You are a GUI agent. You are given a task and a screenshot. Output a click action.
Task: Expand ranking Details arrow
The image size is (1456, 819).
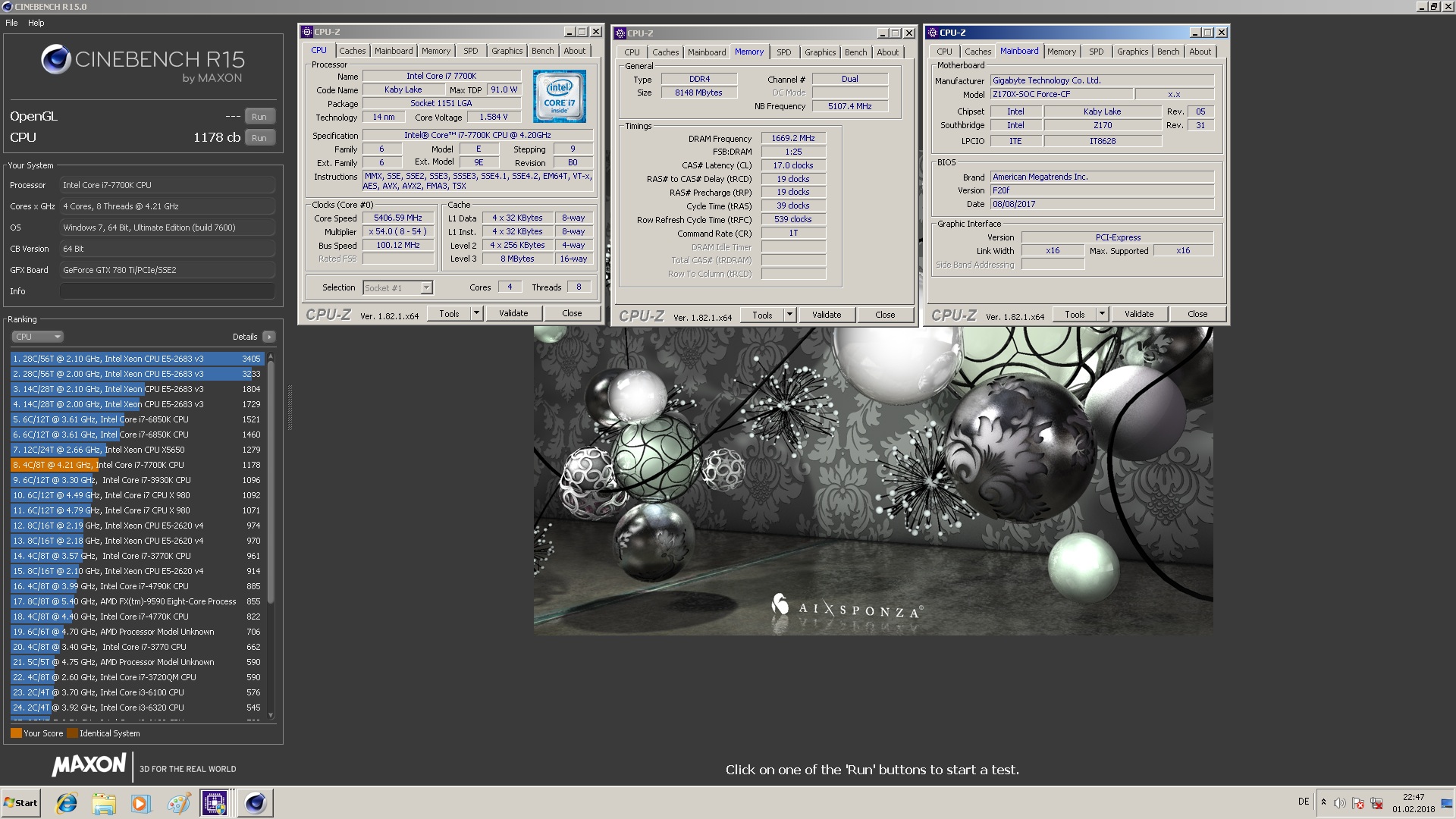click(269, 337)
